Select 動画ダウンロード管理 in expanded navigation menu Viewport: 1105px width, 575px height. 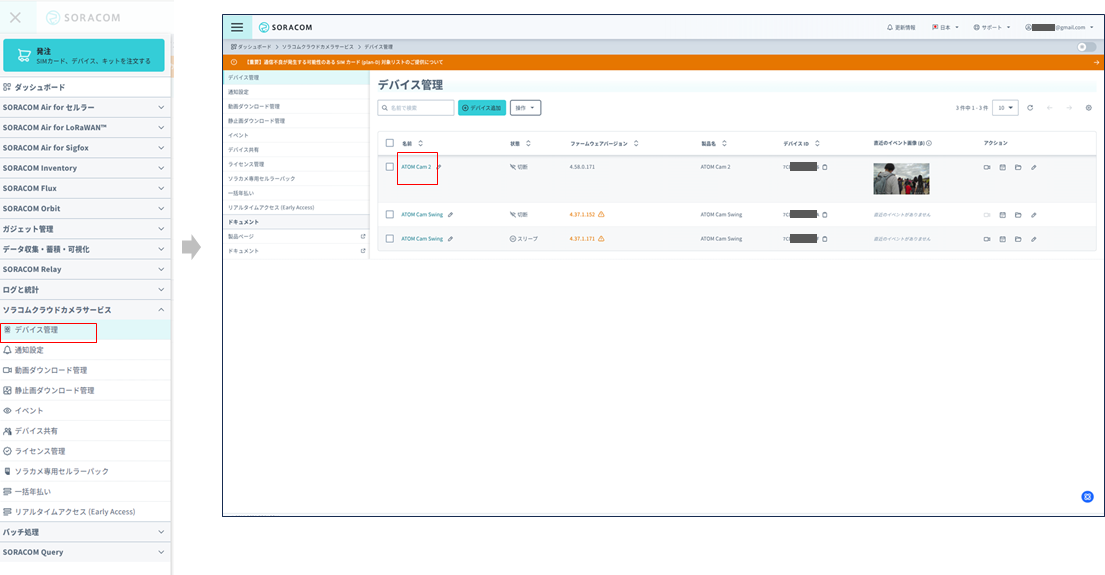(x=85, y=370)
